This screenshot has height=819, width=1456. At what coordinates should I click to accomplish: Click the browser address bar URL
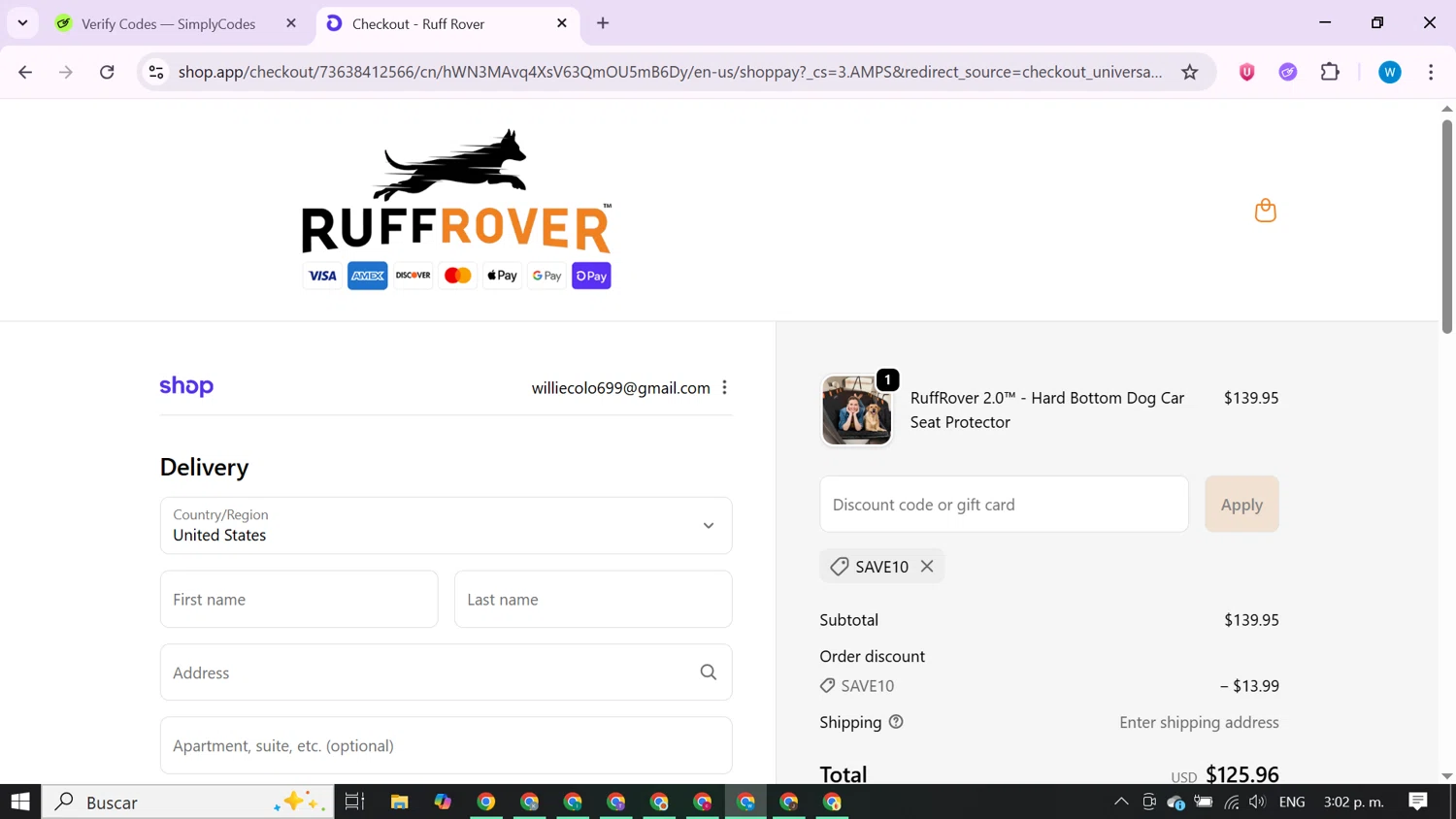(x=670, y=72)
